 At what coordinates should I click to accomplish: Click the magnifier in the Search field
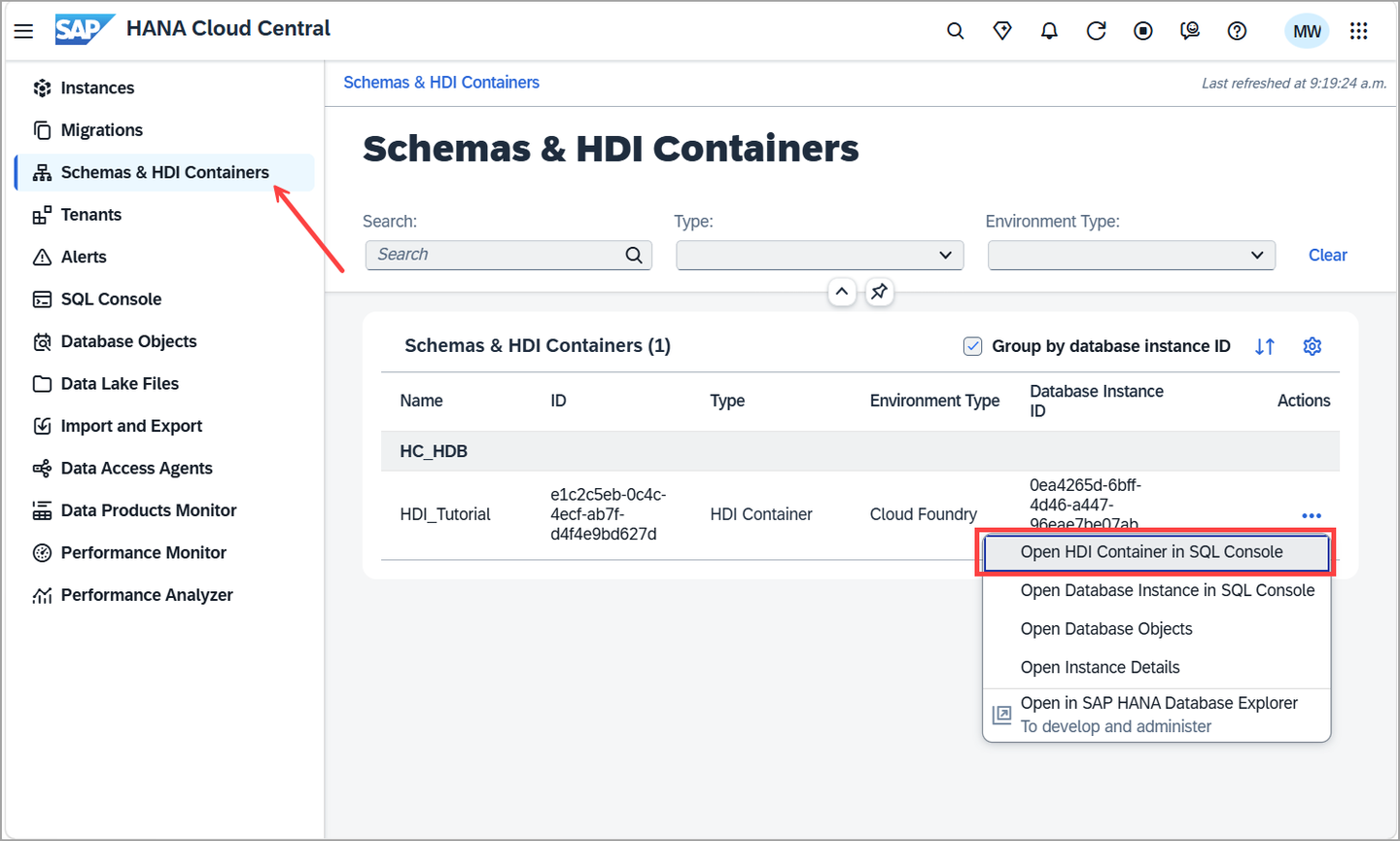634,255
